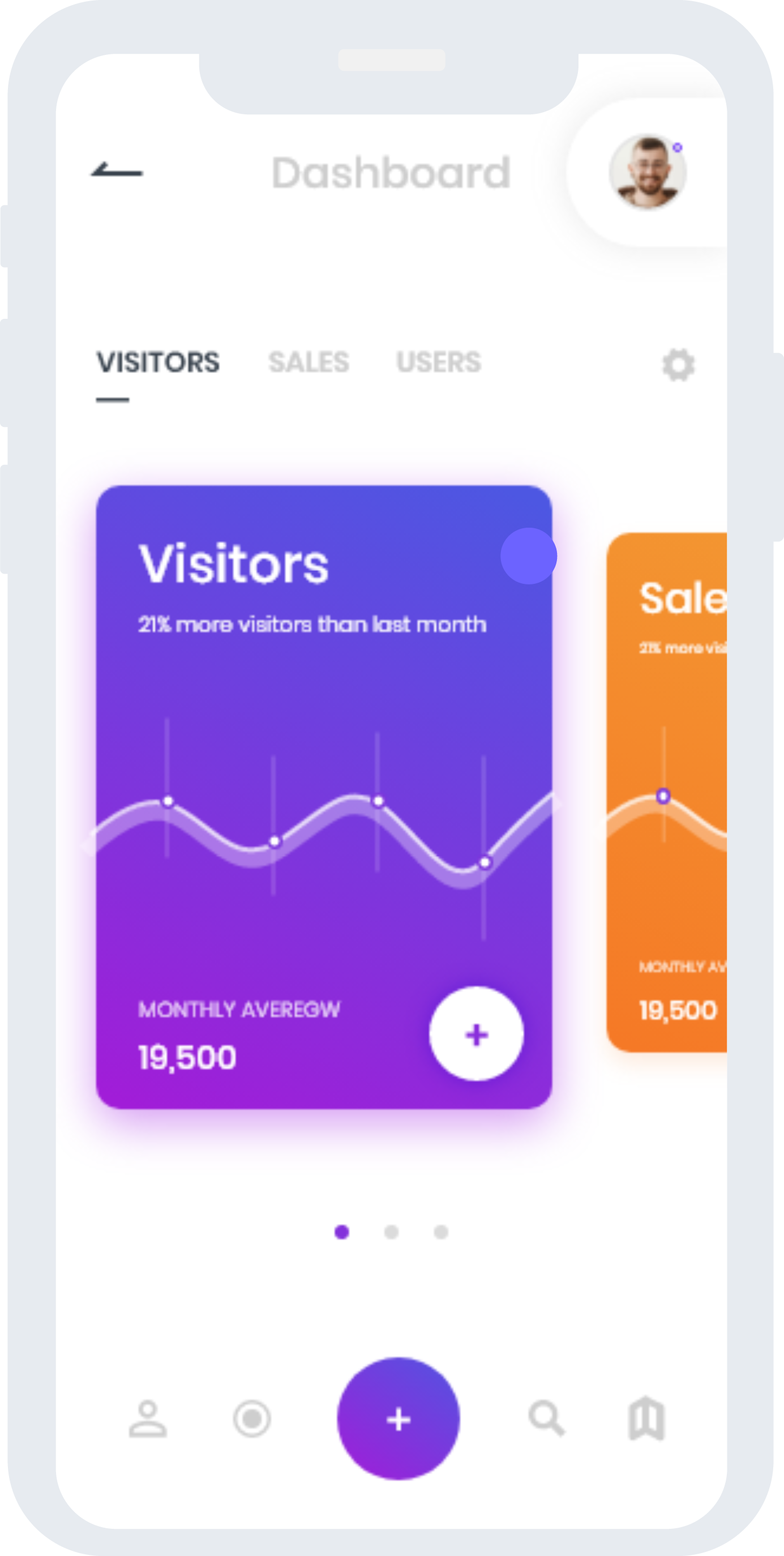Select the second carousel page dot
Image resolution: width=784 pixels, height=1556 pixels.
(391, 1232)
